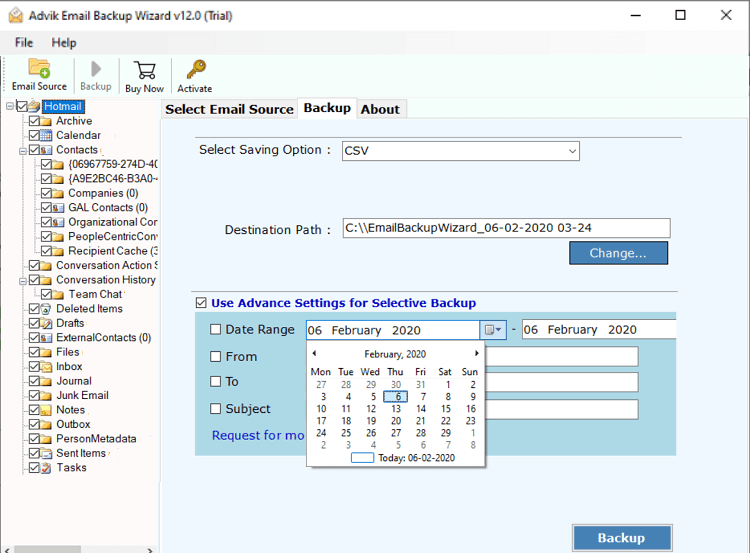This screenshot has width=750, height=553.
Task: Uncheck the Inbox folder checkbox
Action: point(34,366)
